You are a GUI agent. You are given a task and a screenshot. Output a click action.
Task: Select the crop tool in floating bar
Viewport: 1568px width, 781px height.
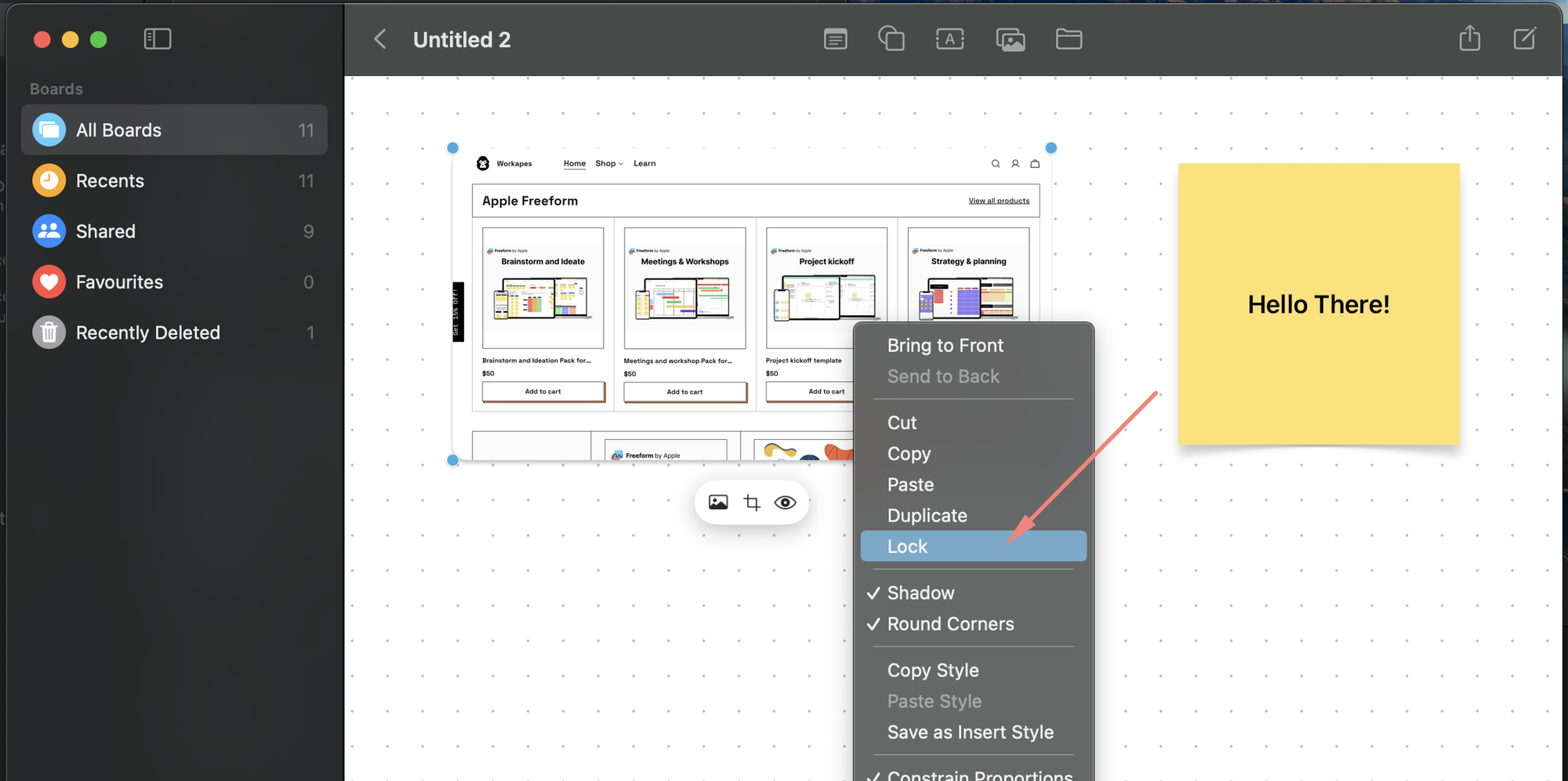pyautogui.click(x=752, y=503)
